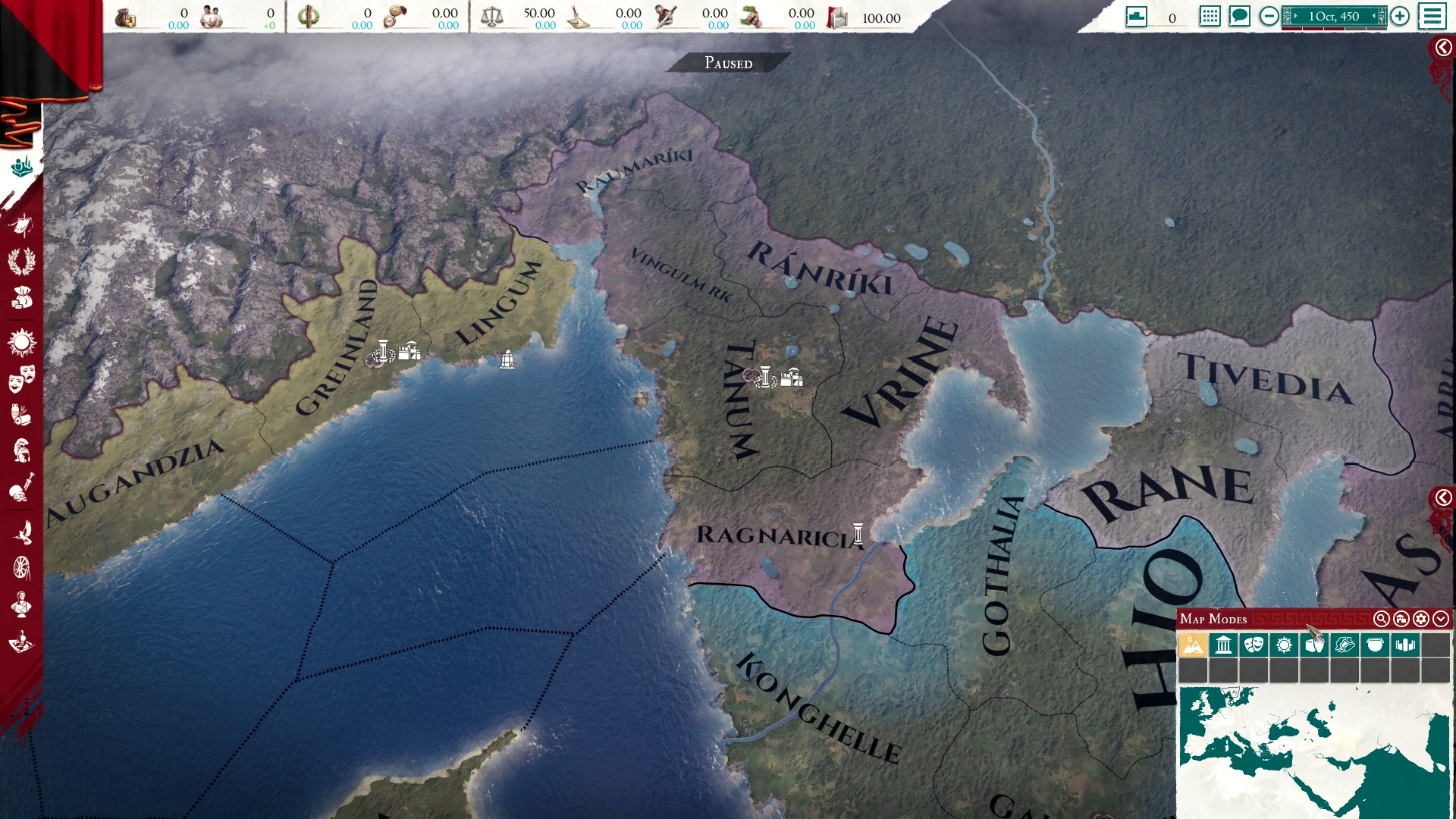Click the Augandzia map label
The image size is (1456, 819).
[135, 483]
